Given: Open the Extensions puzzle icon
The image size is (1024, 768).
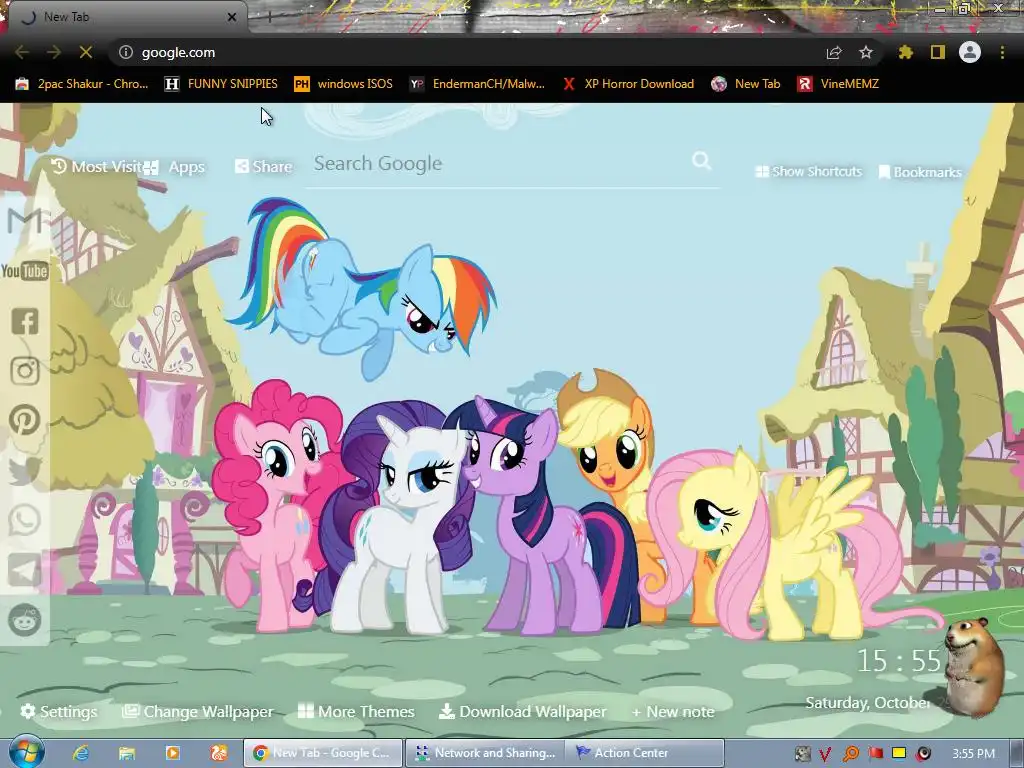Looking at the screenshot, I should 906,52.
